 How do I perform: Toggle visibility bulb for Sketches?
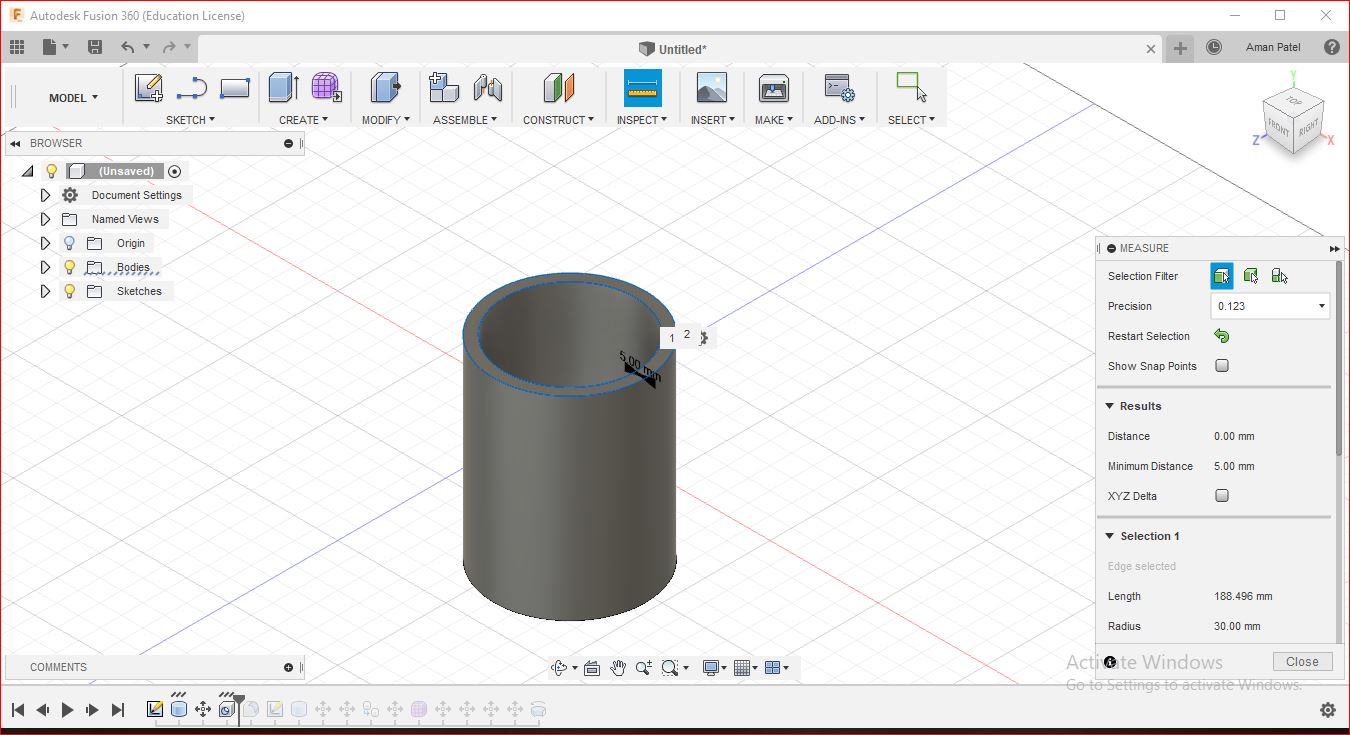[x=69, y=291]
